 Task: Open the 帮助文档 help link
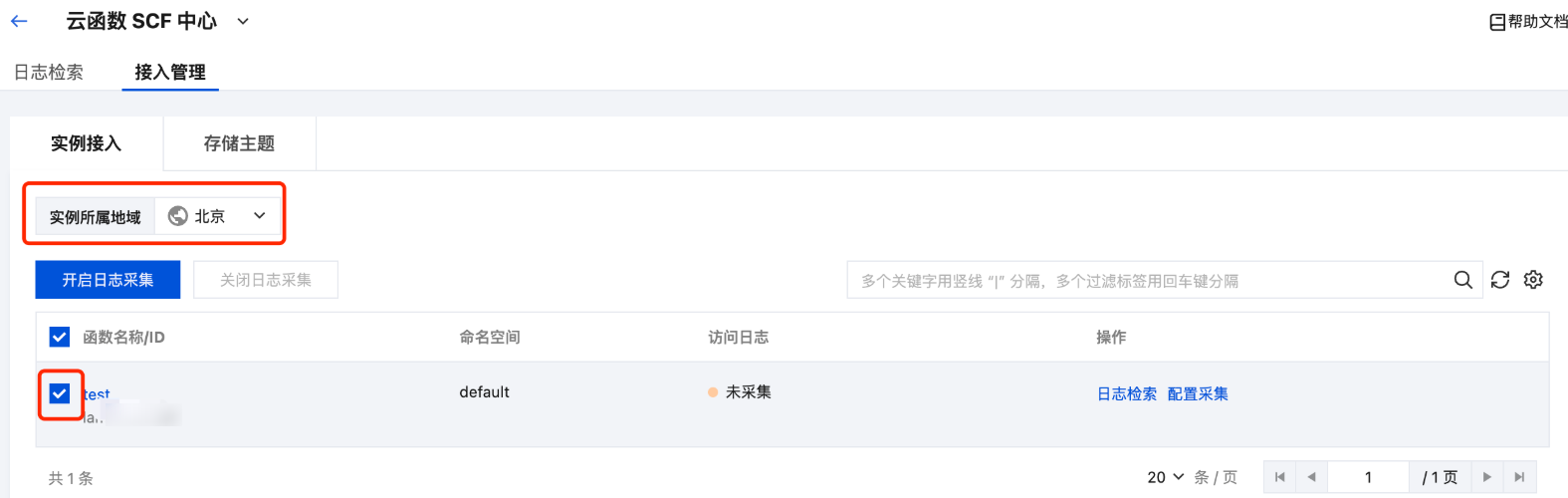pos(1528,21)
